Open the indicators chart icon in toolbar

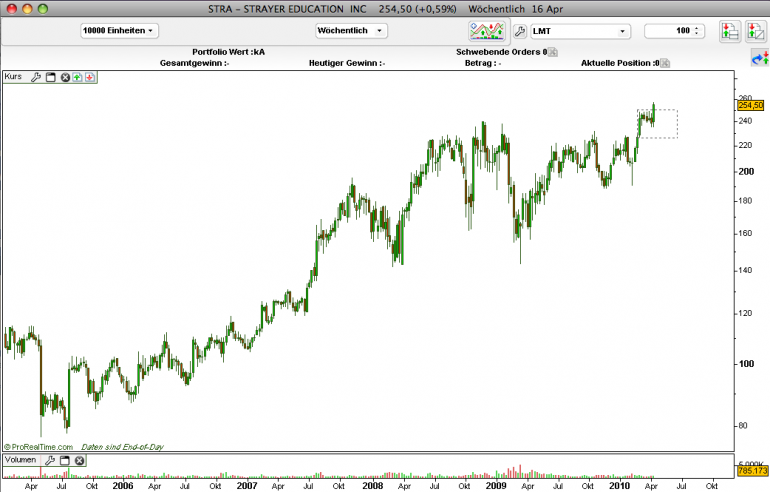click(x=487, y=31)
